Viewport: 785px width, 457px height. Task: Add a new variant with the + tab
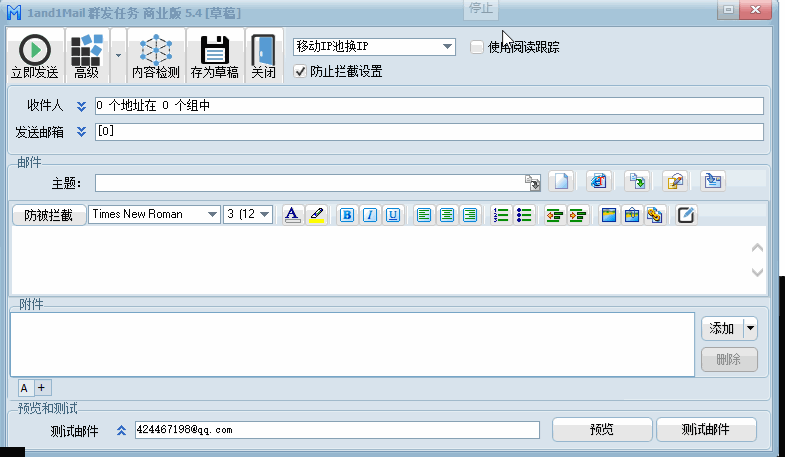click(42, 388)
